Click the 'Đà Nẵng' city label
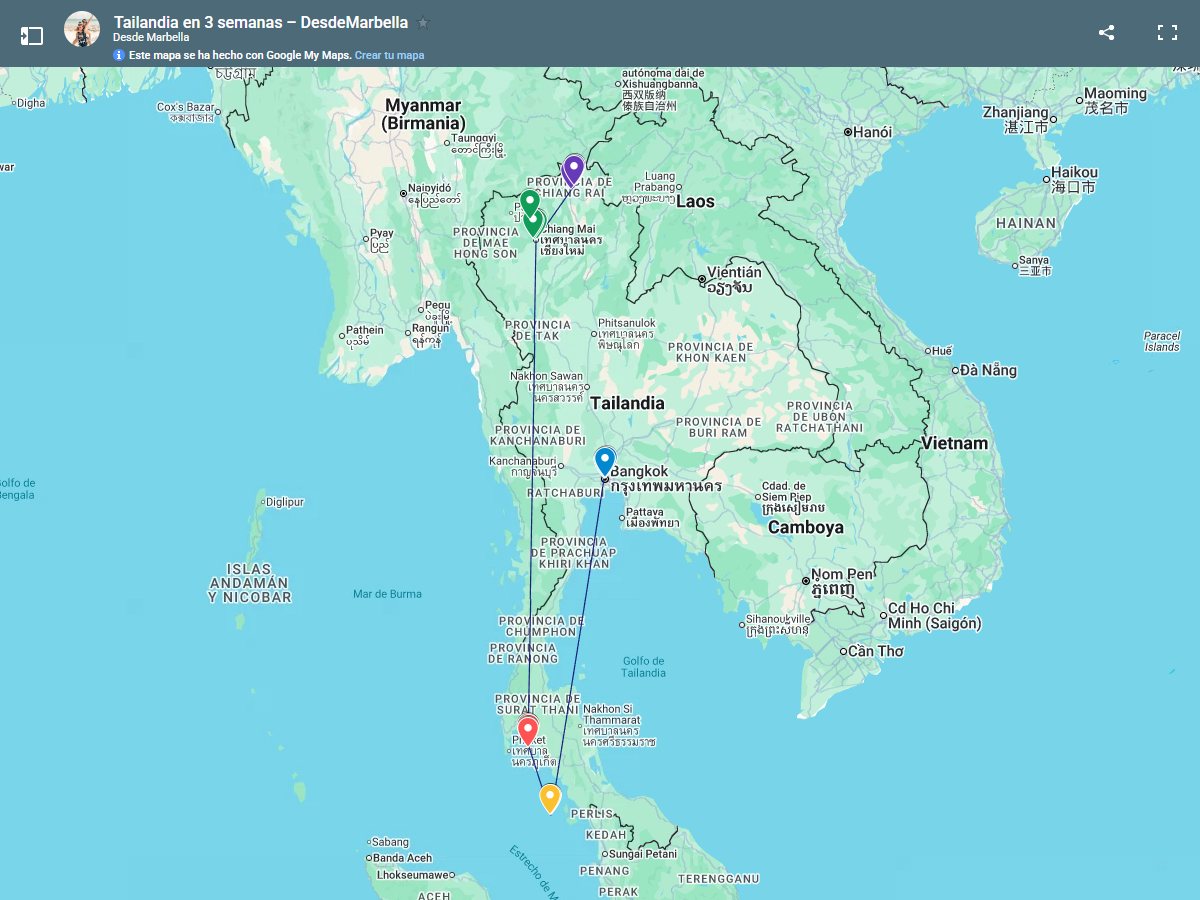The width and height of the screenshot is (1200, 900). point(988,370)
